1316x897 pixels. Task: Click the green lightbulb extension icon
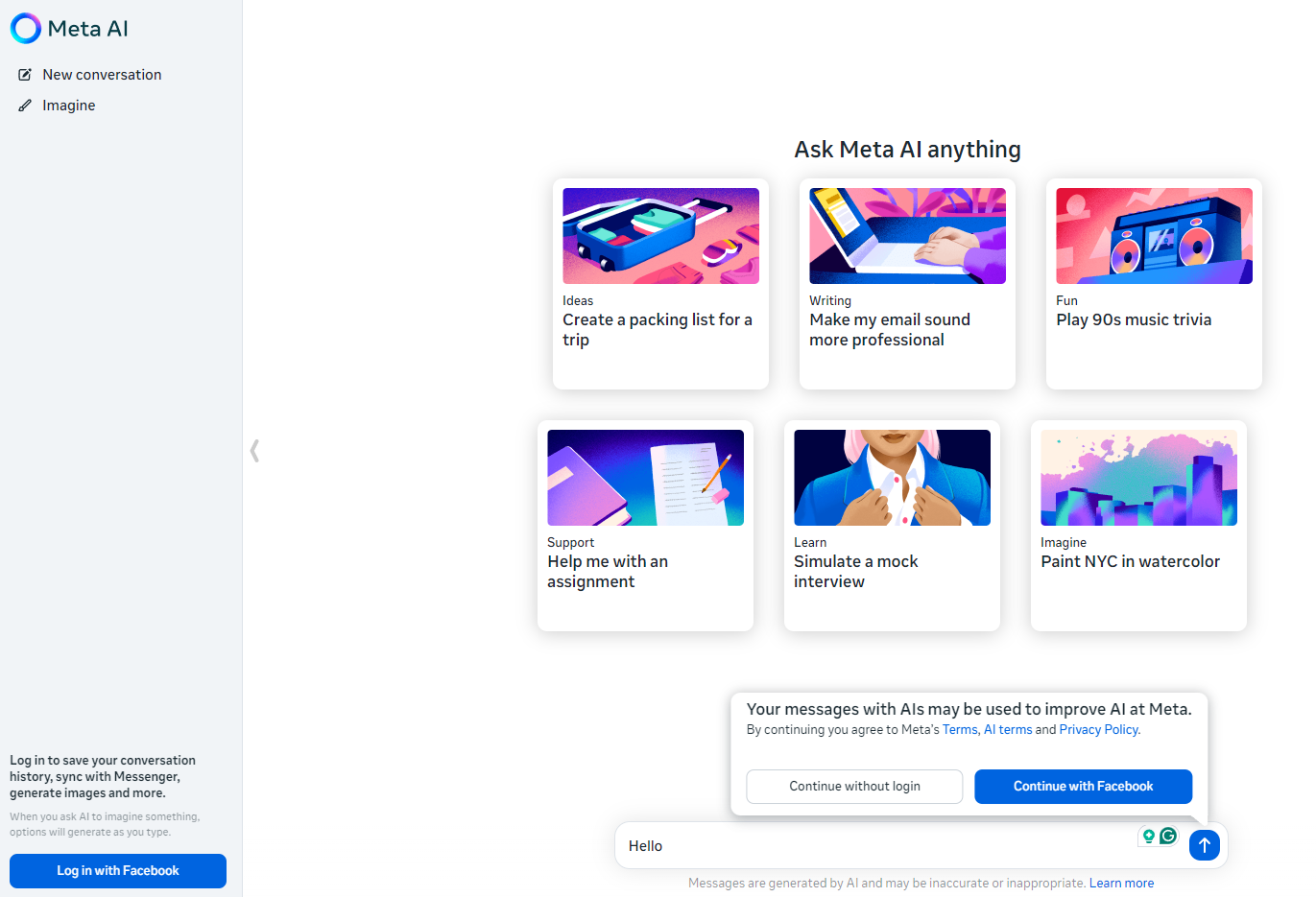point(1148,836)
